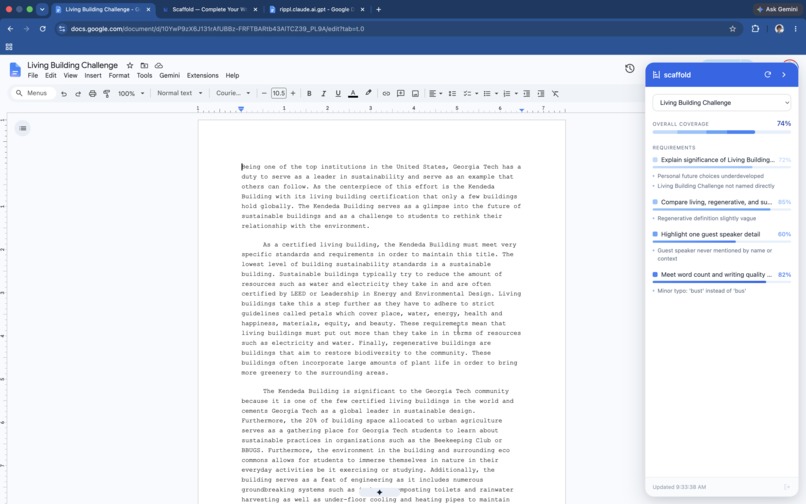
Task: Open the Gemini menu
Action: [170, 76]
